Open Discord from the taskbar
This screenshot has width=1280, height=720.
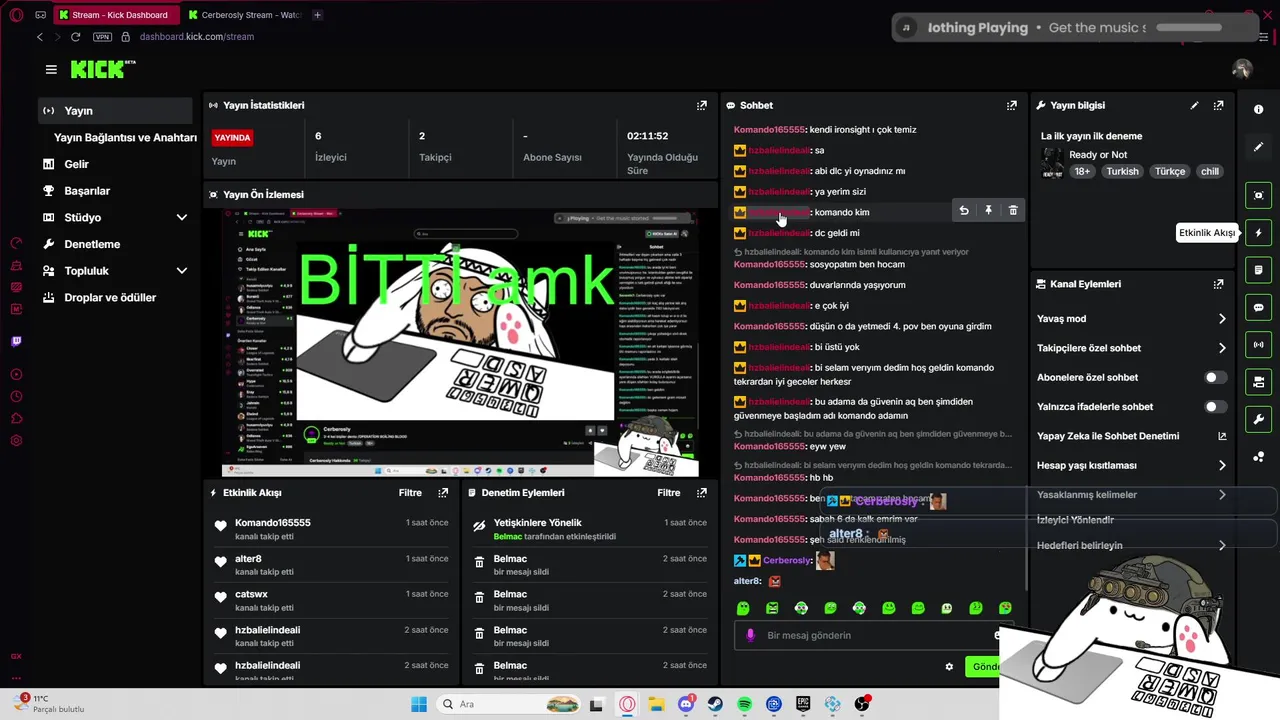pos(686,704)
